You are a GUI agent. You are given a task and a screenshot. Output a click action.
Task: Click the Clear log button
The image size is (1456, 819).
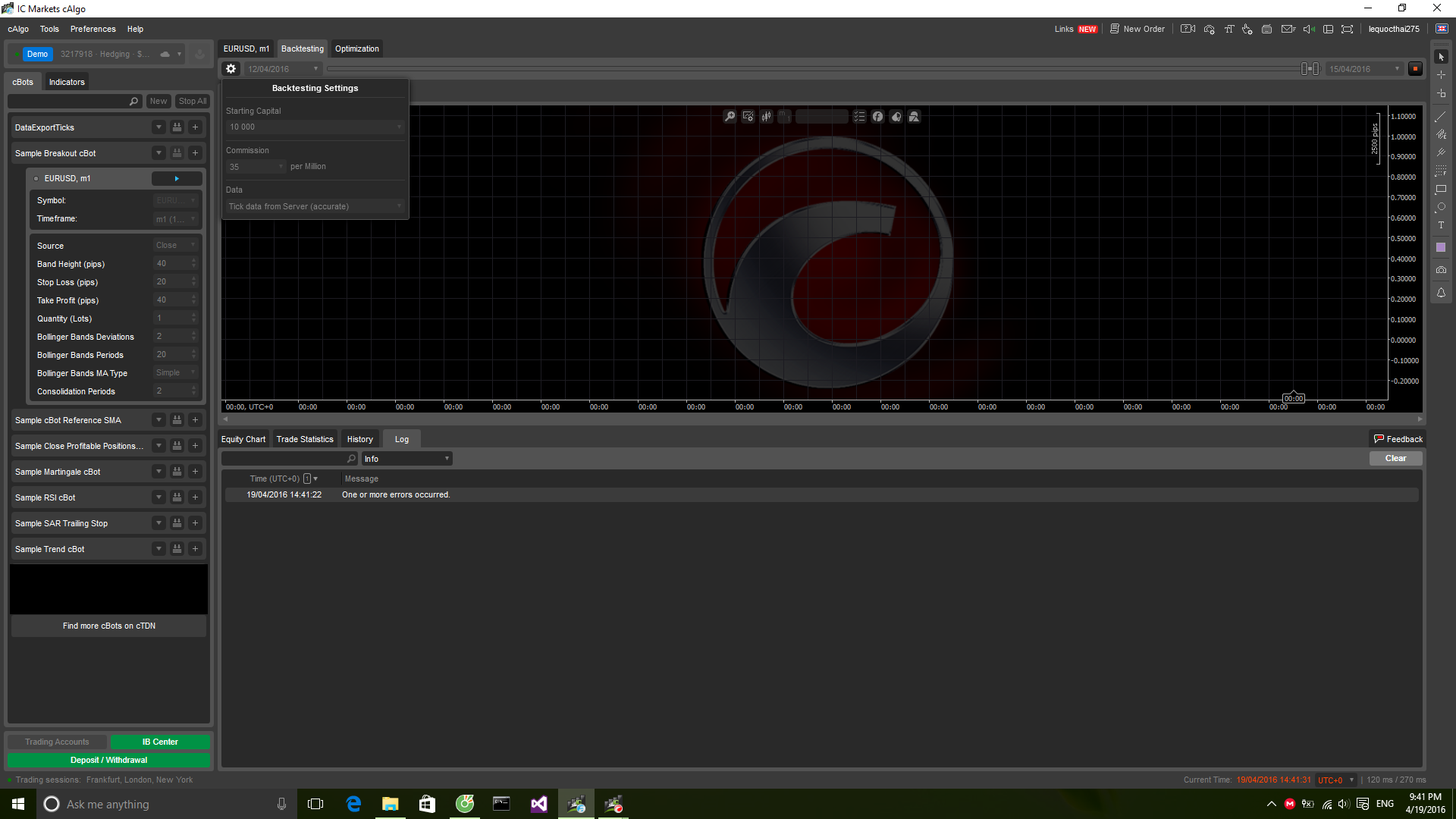(1395, 459)
